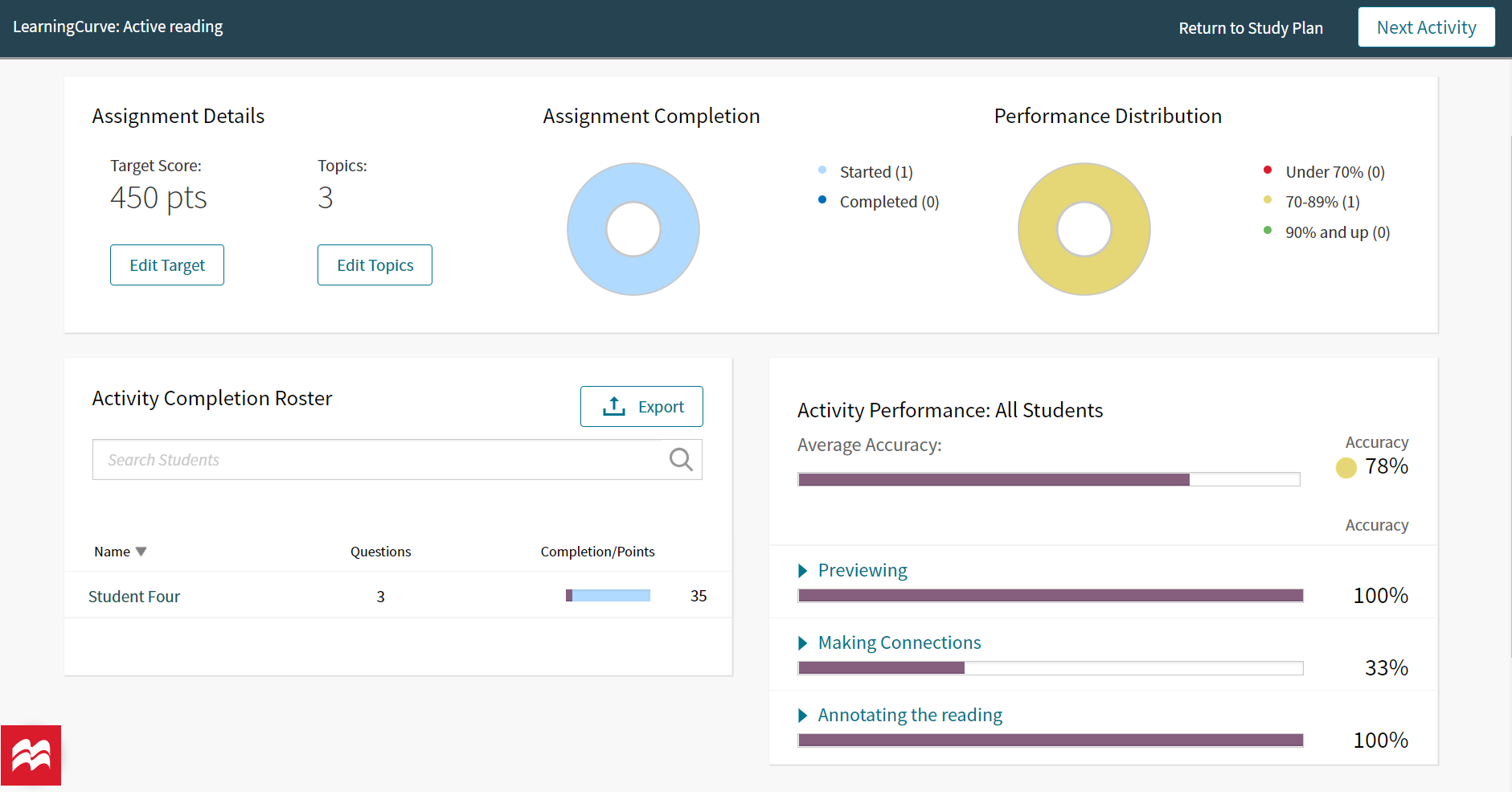Click the Edit Topics button
This screenshot has width=1512, height=792.
click(374, 265)
